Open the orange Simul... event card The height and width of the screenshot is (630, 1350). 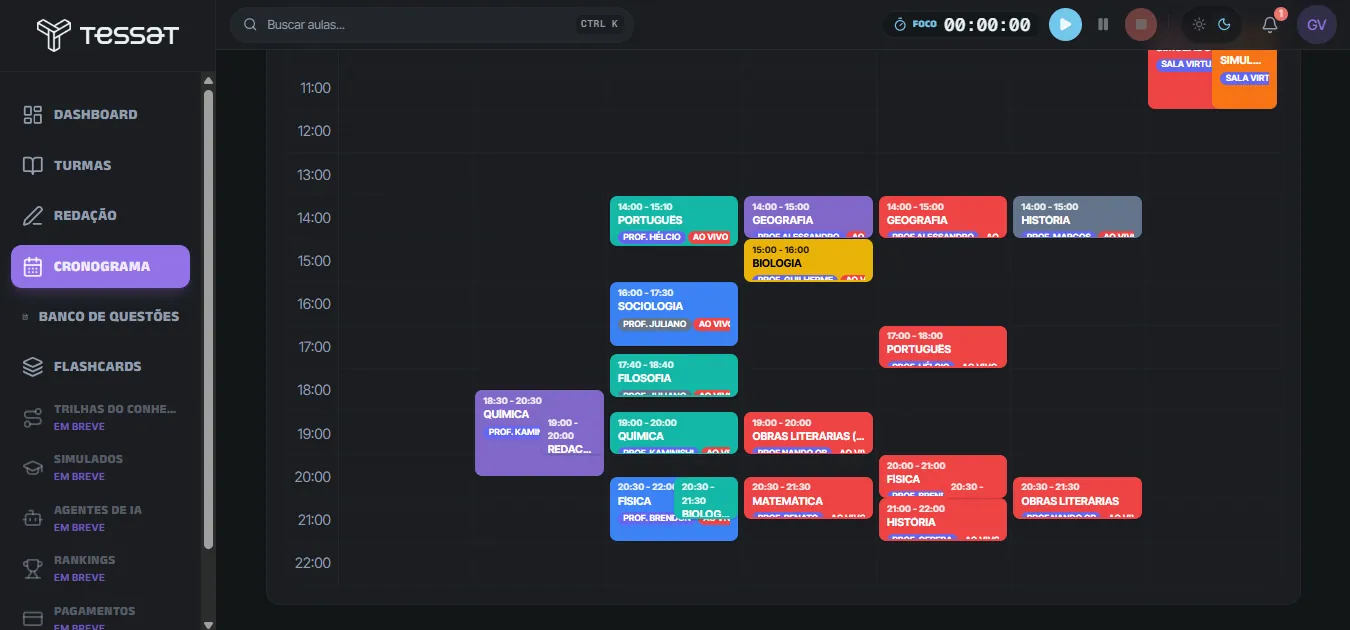(x=1244, y=77)
